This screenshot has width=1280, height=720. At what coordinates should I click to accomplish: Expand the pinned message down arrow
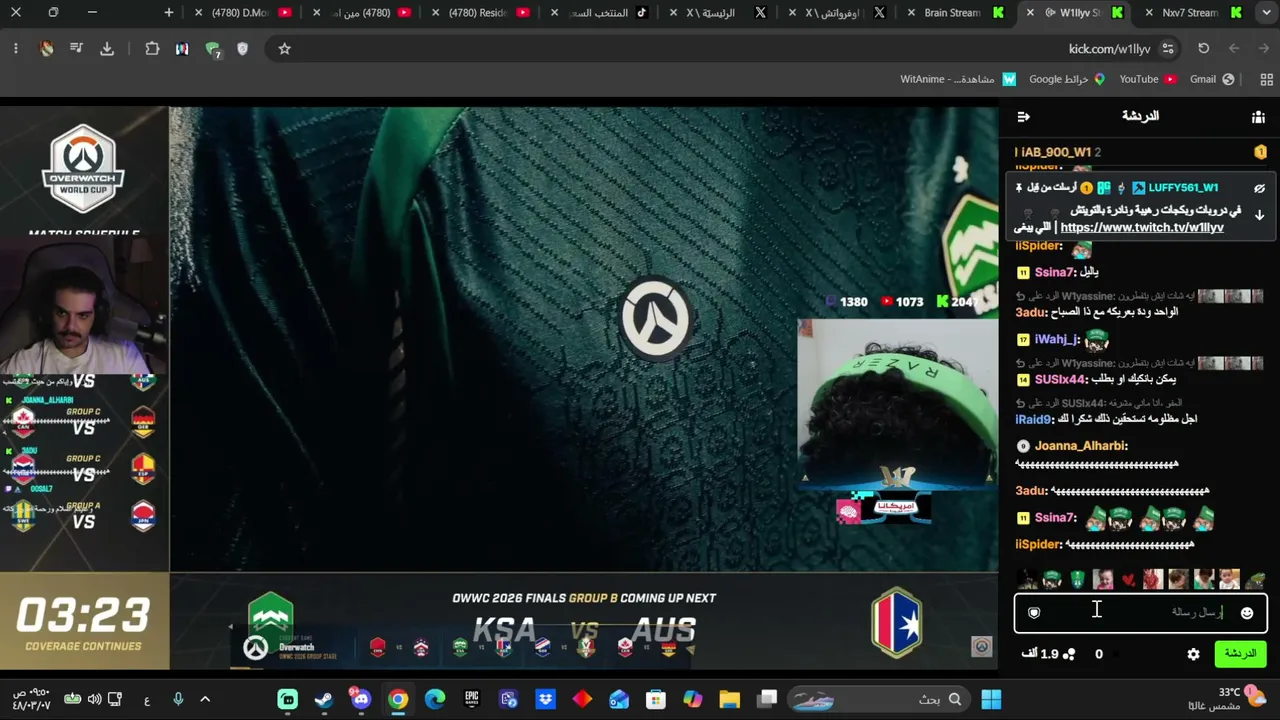(1259, 214)
